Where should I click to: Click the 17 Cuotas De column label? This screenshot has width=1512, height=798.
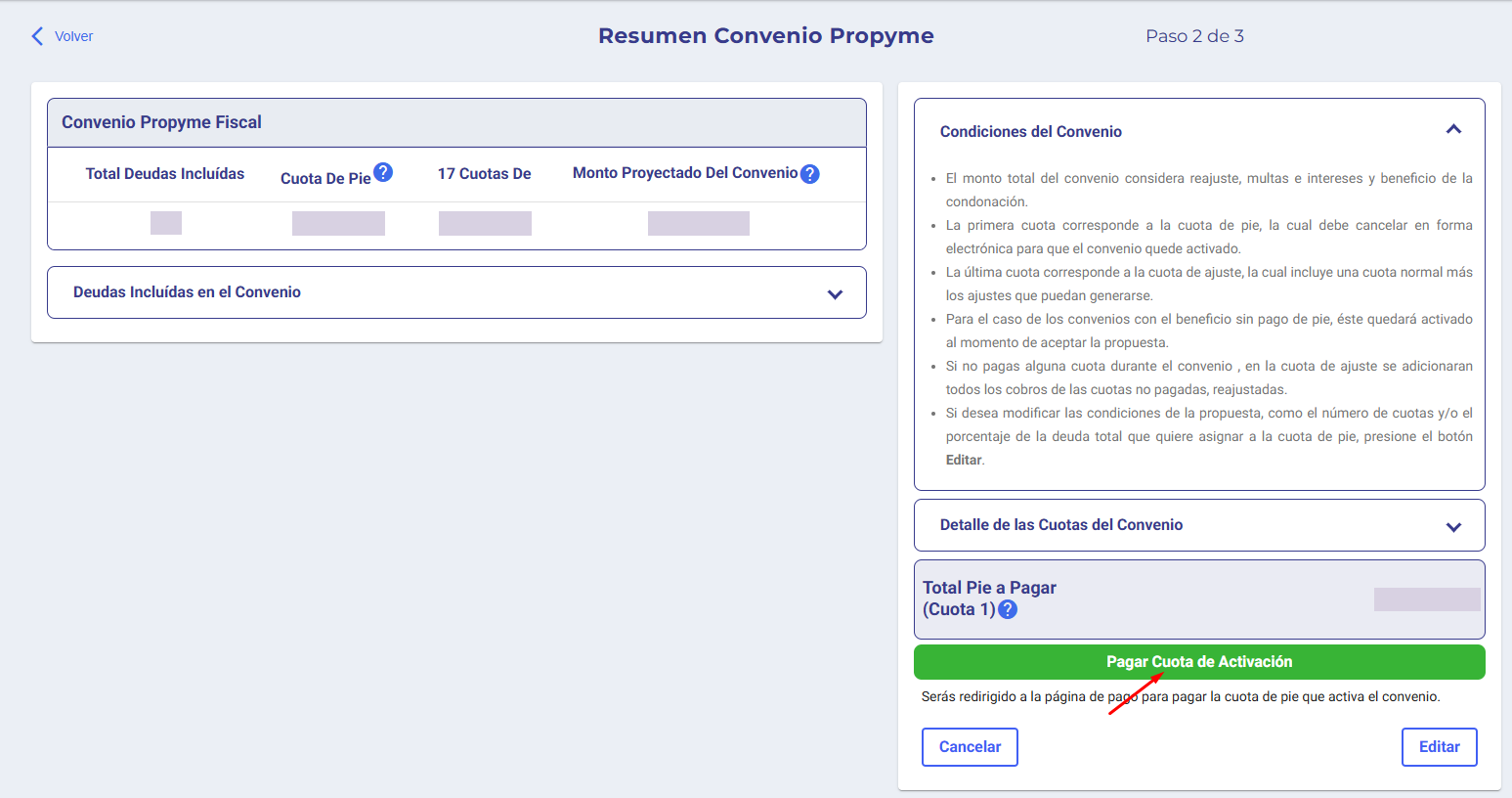tap(485, 173)
